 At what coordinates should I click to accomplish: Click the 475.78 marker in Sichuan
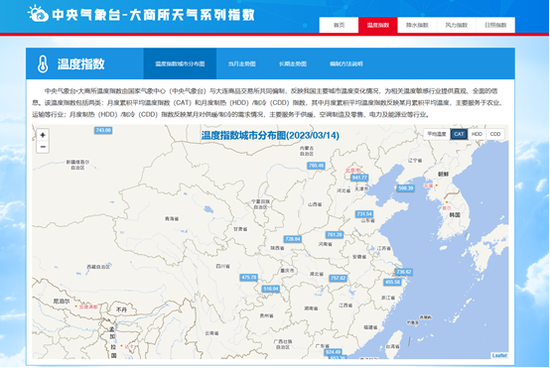pos(249,277)
